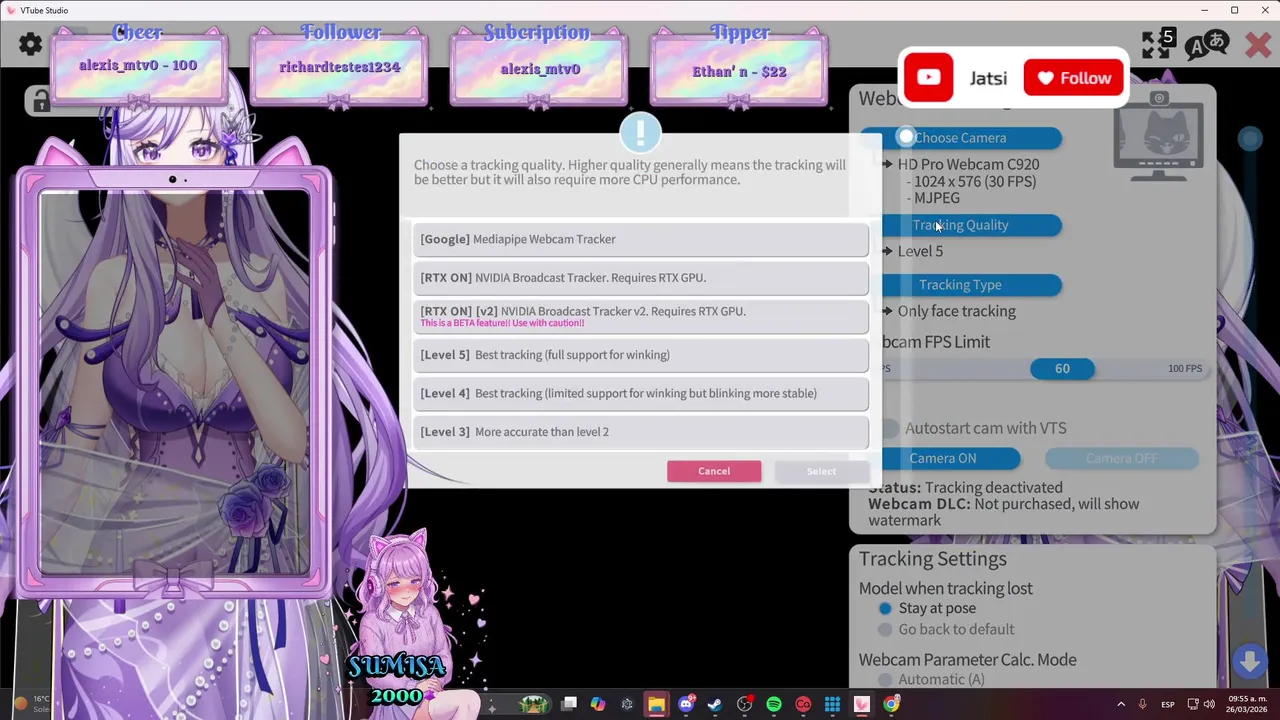
Task: Select Level 3 more accurate option
Action: tap(641, 432)
